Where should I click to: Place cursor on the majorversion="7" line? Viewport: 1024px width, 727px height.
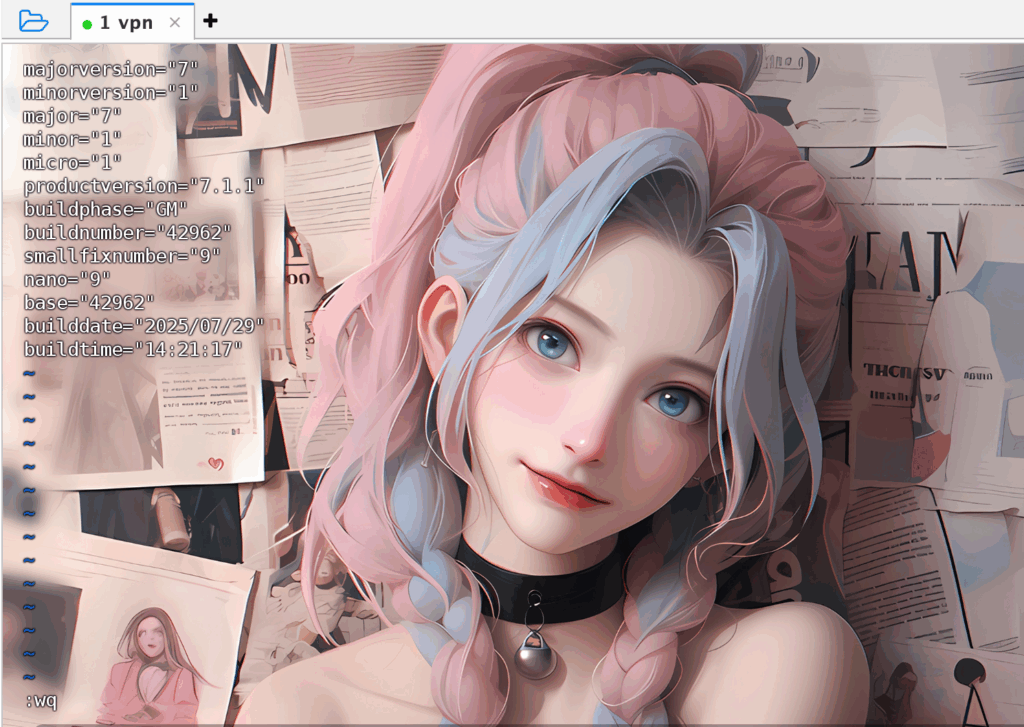tap(111, 69)
